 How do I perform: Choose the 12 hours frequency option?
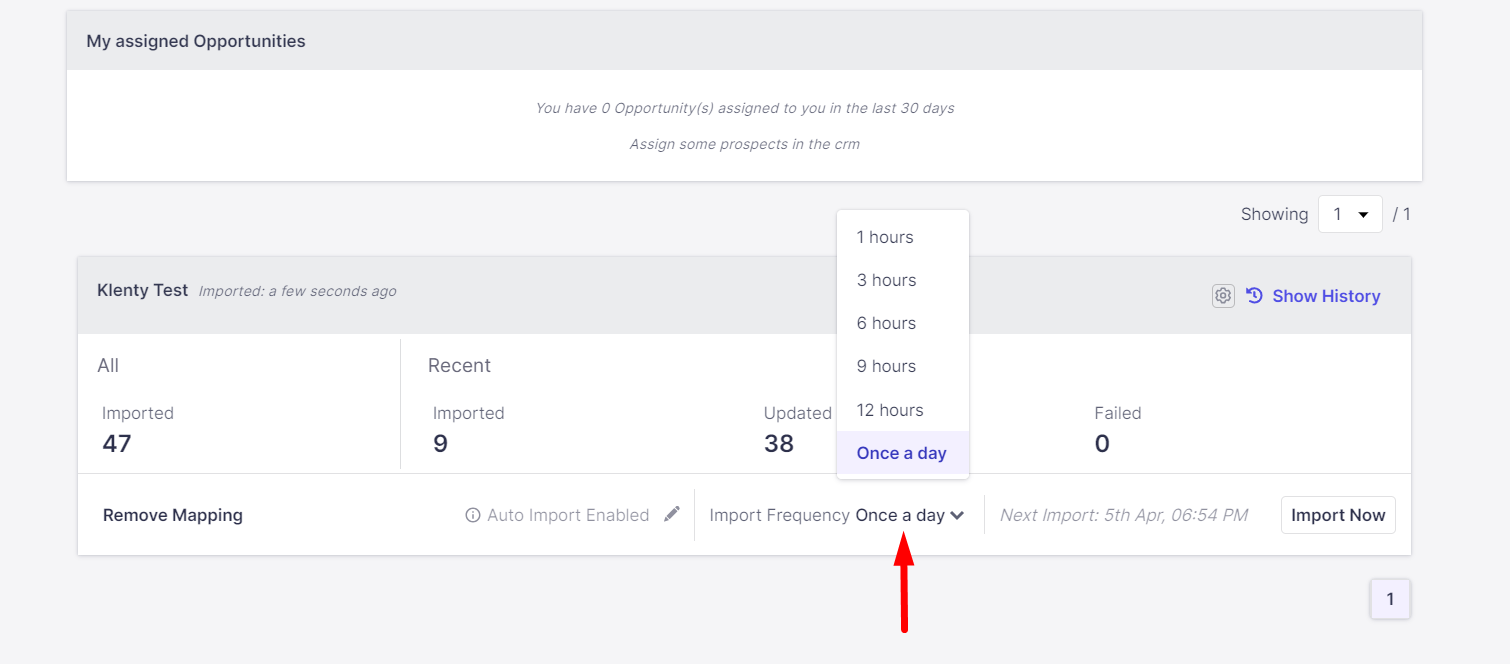tap(890, 410)
